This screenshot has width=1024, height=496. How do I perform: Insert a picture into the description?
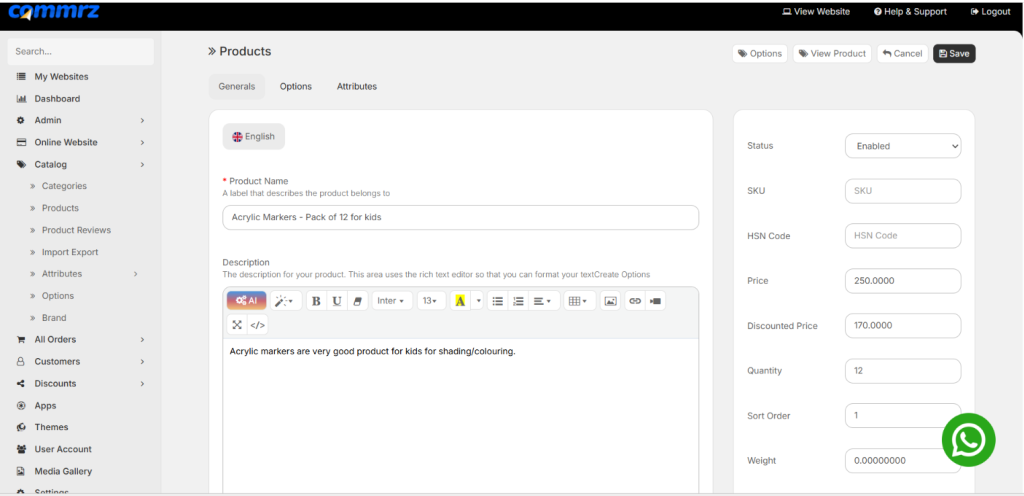[x=611, y=301]
